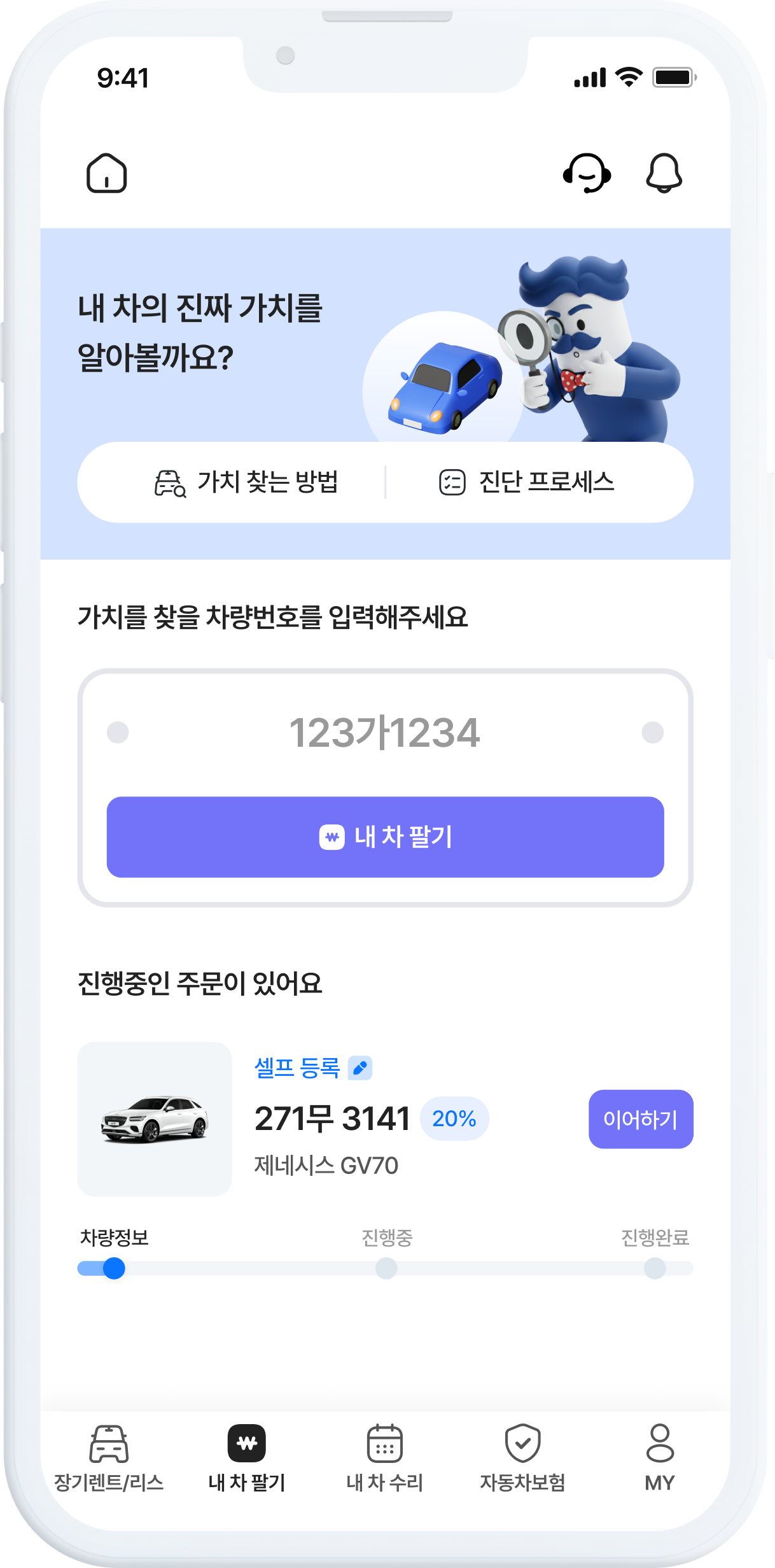Tap the blue car mascot illustration
This screenshot has width=775, height=1568.
coord(447,388)
